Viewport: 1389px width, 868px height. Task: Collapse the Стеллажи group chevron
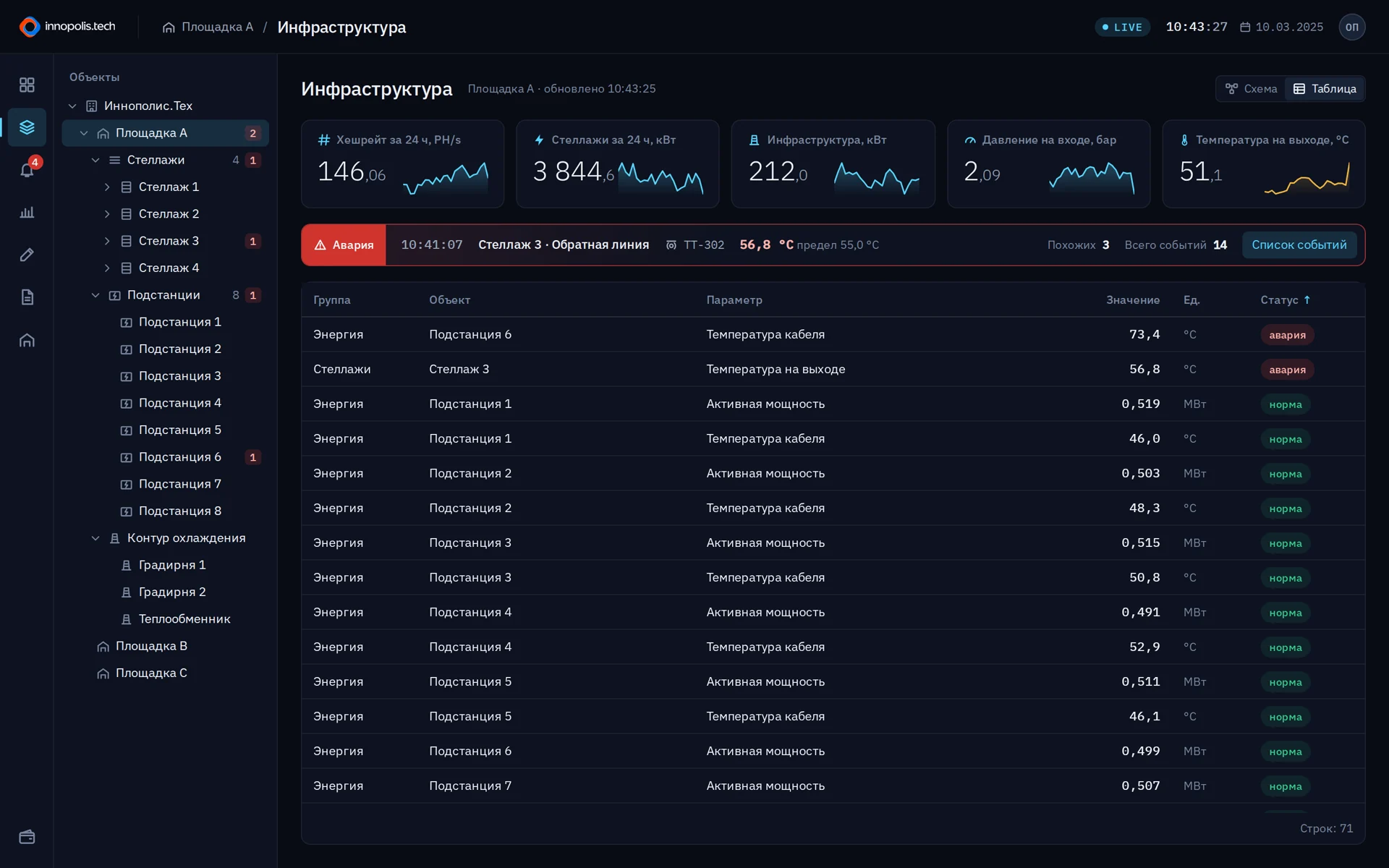point(95,160)
